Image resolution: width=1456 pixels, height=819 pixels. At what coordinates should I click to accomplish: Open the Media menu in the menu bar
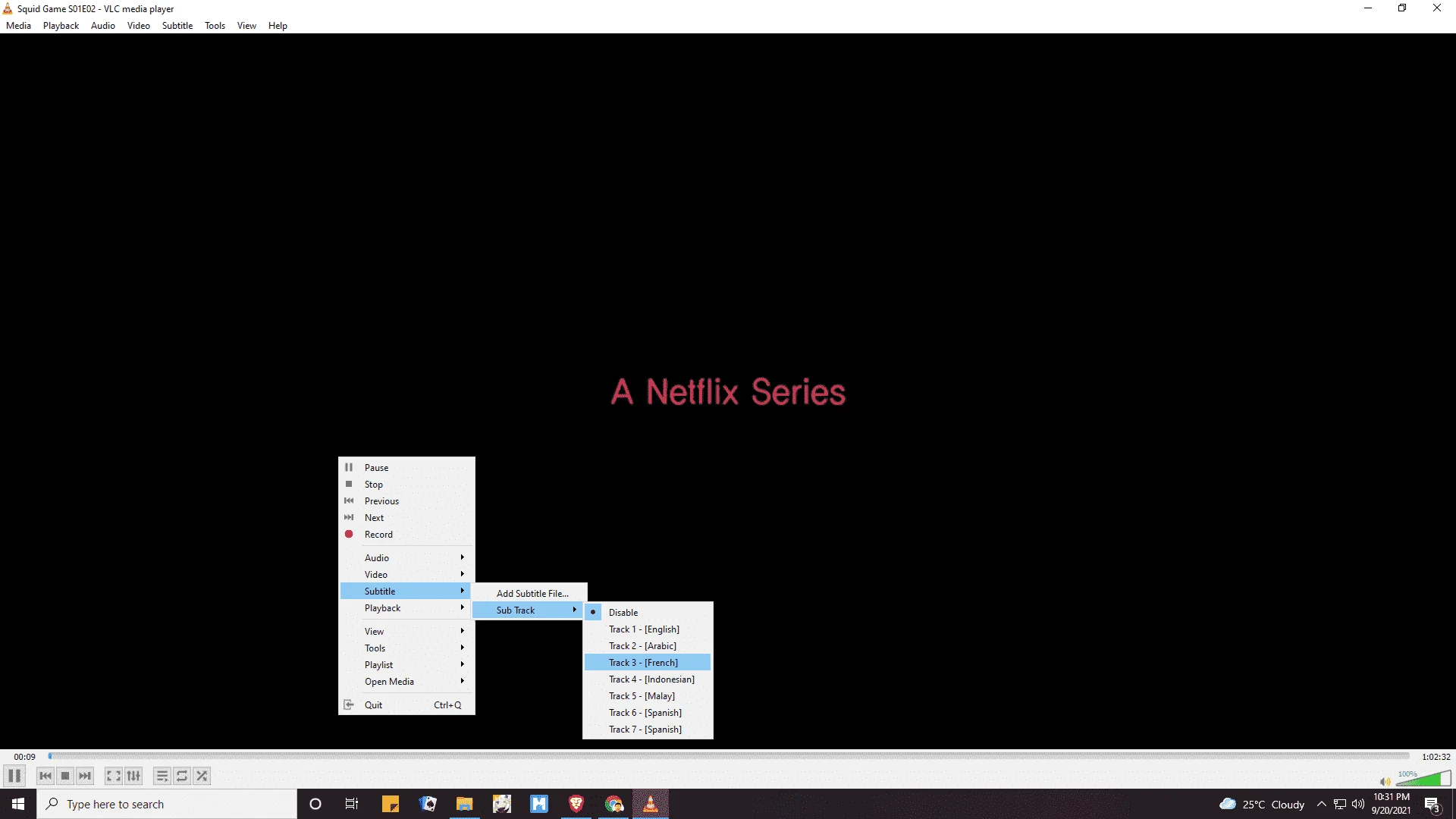[x=18, y=26]
